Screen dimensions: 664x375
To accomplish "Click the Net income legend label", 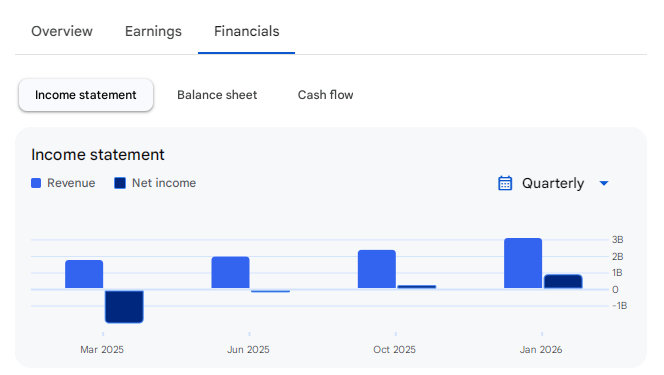I will click(164, 183).
